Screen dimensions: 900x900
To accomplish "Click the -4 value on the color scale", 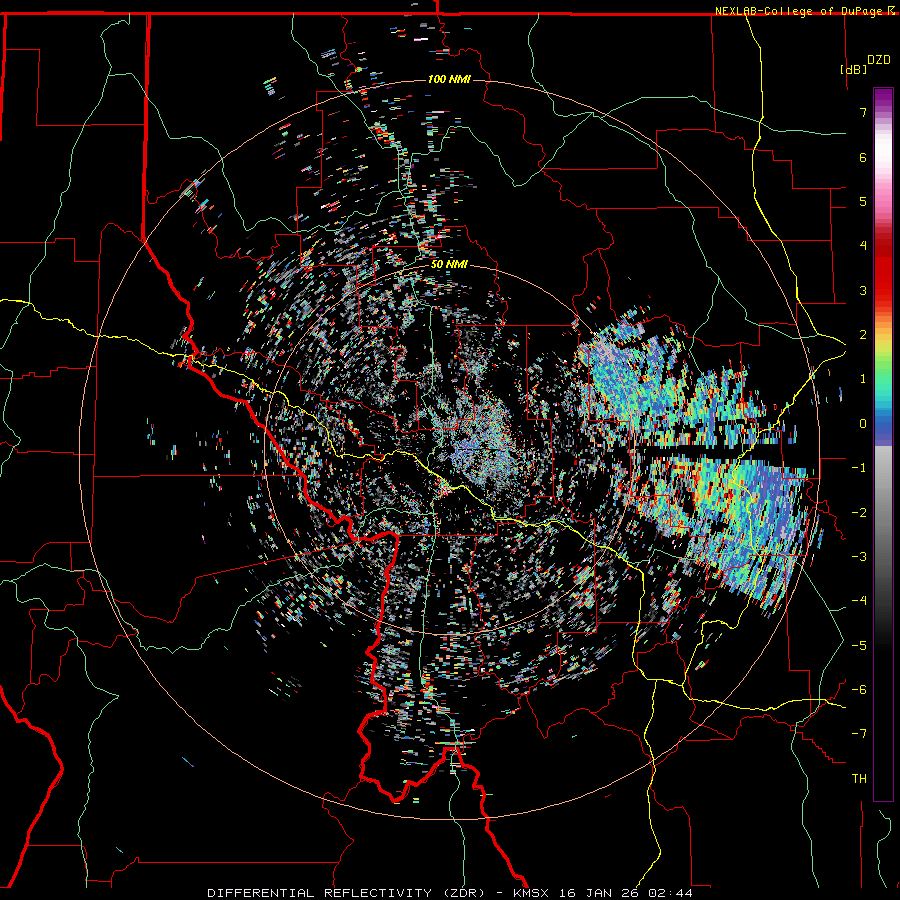I will 859,601.
